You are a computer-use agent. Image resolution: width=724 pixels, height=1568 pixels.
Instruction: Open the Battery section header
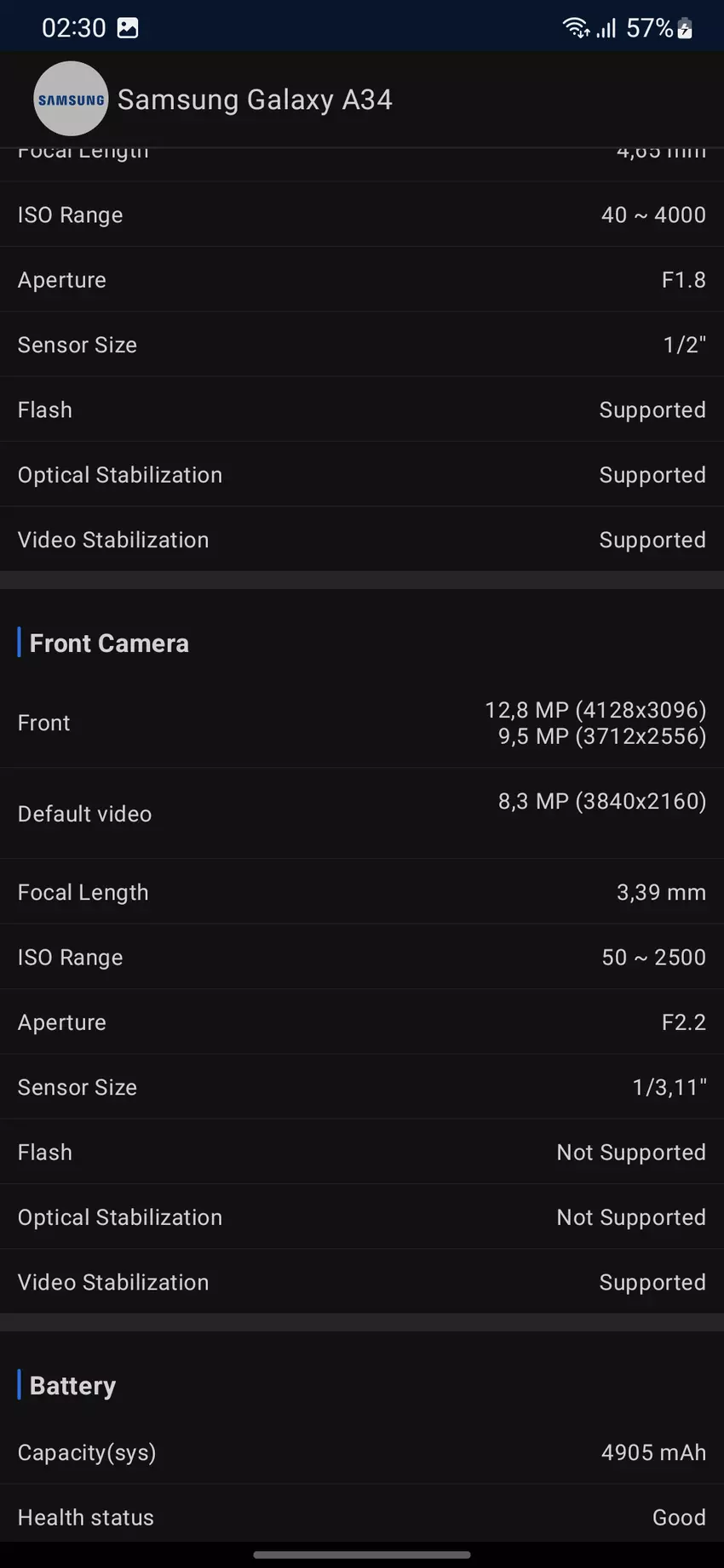pos(72,1386)
